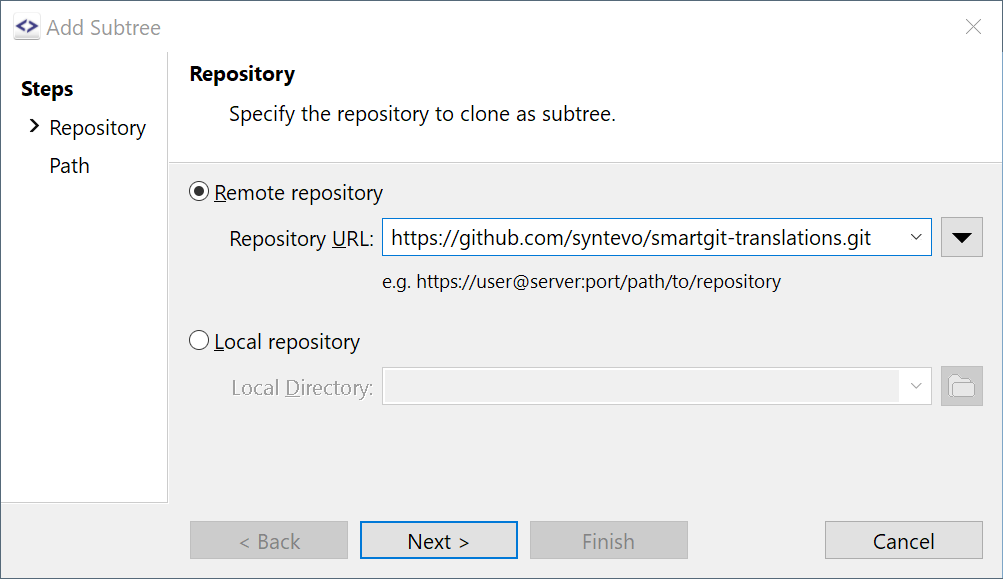Click the disabled Finish button

pyautogui.click(x=608, y=540)
